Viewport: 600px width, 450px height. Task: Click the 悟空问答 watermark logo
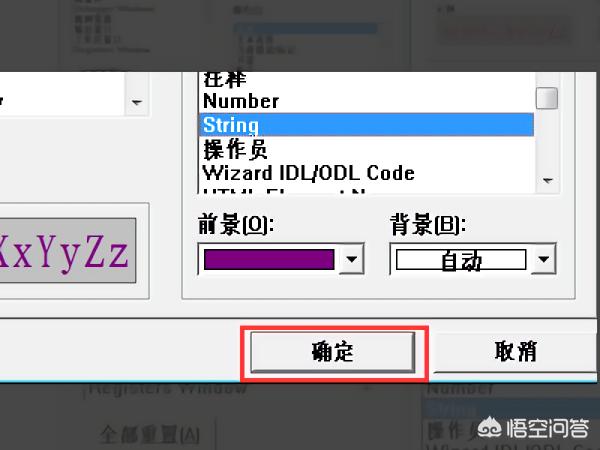click(x=535, y=429)
